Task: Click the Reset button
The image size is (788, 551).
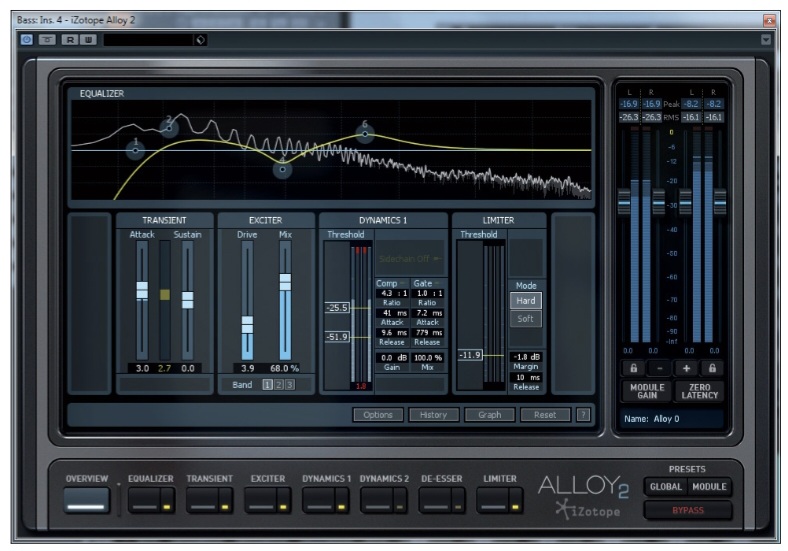Action: [x=545, y=415]
